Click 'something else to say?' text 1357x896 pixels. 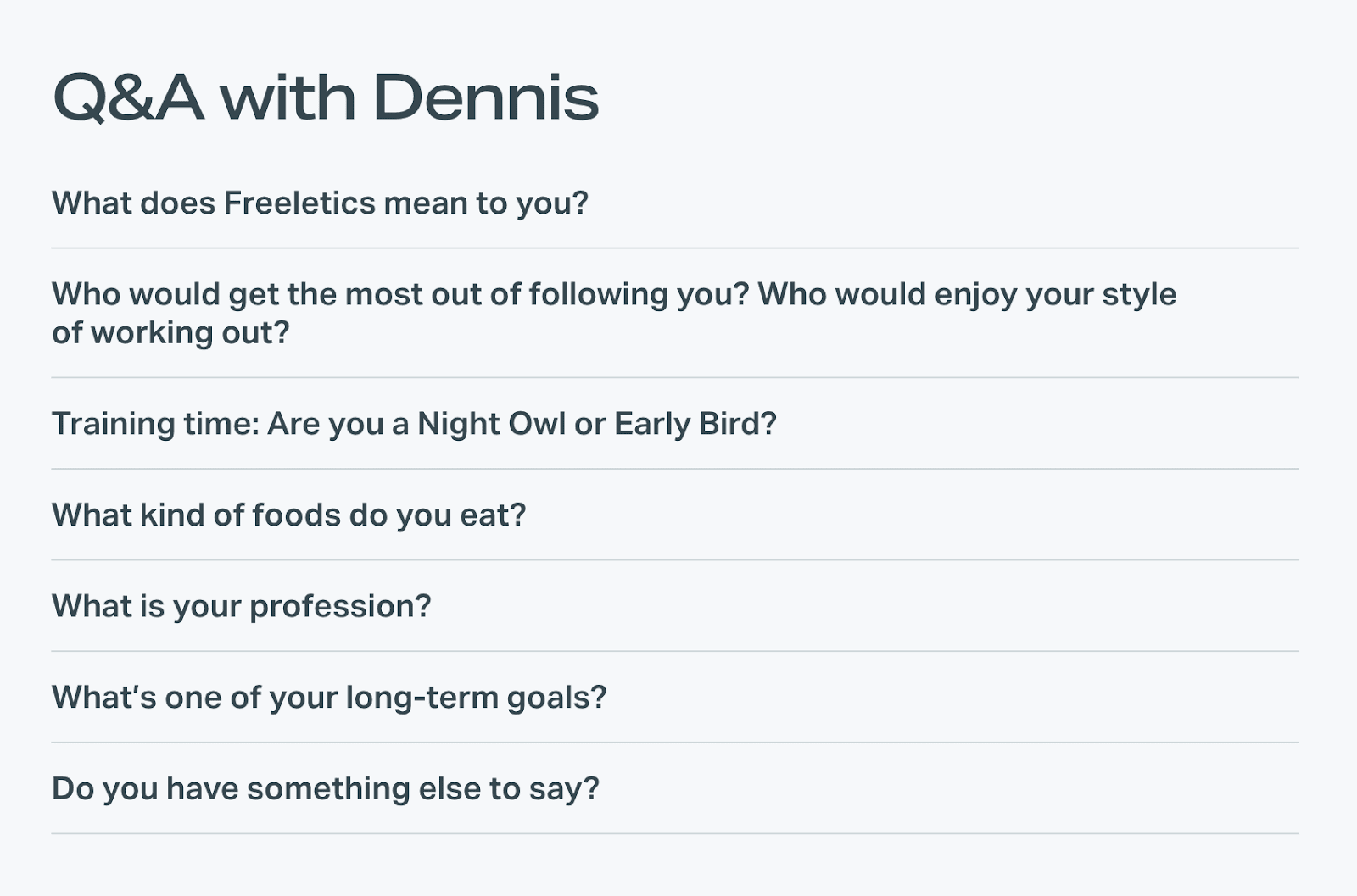tap(422, 788)
